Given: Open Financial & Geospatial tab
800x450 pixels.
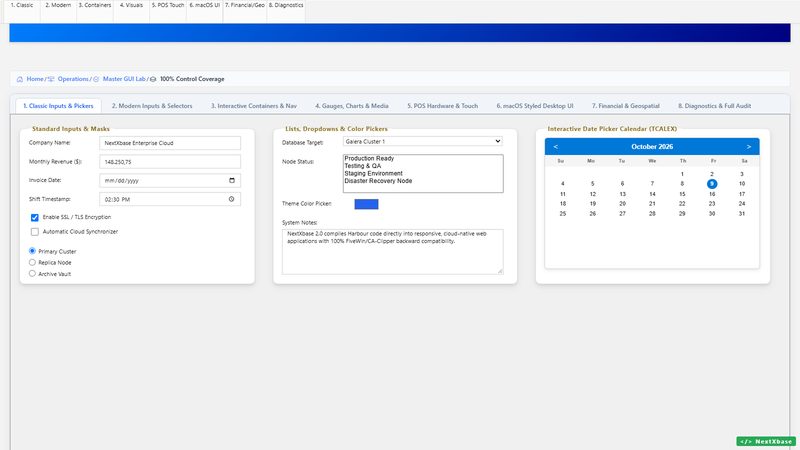Looking at the screenshot, I should coord(626,106).
